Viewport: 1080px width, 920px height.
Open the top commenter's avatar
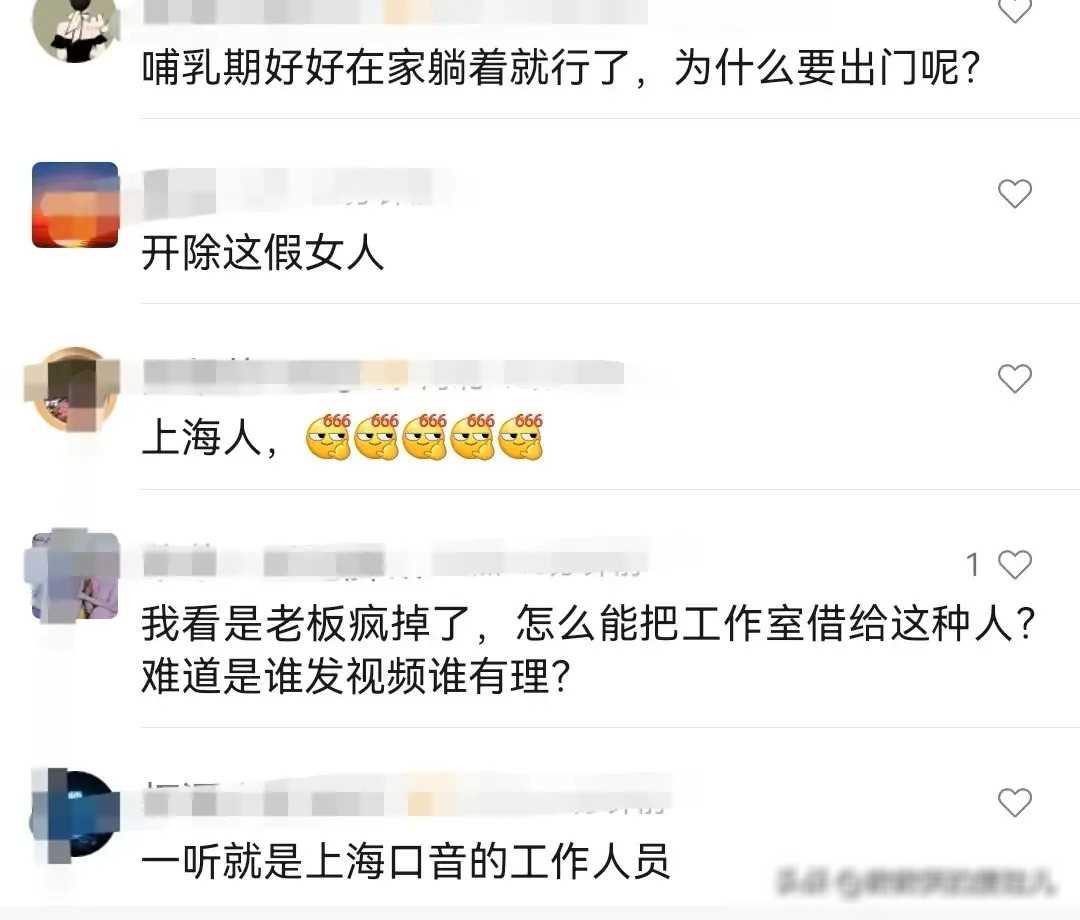[x=74, y=28]
